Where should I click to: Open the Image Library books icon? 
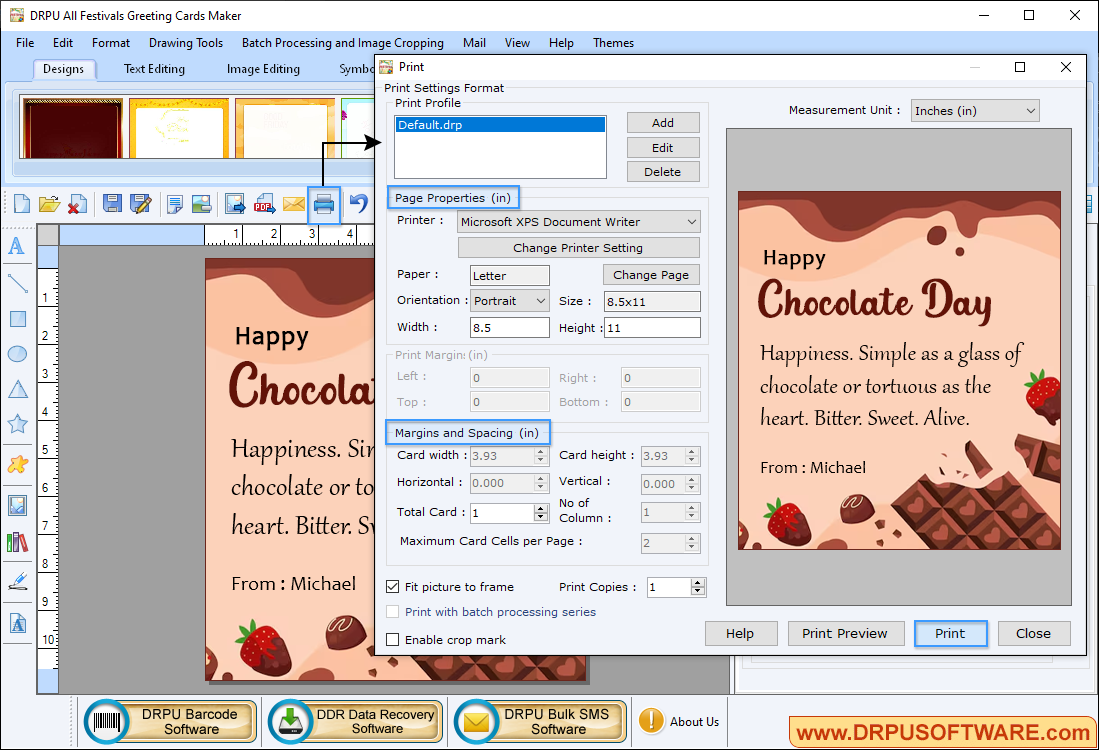17,543
